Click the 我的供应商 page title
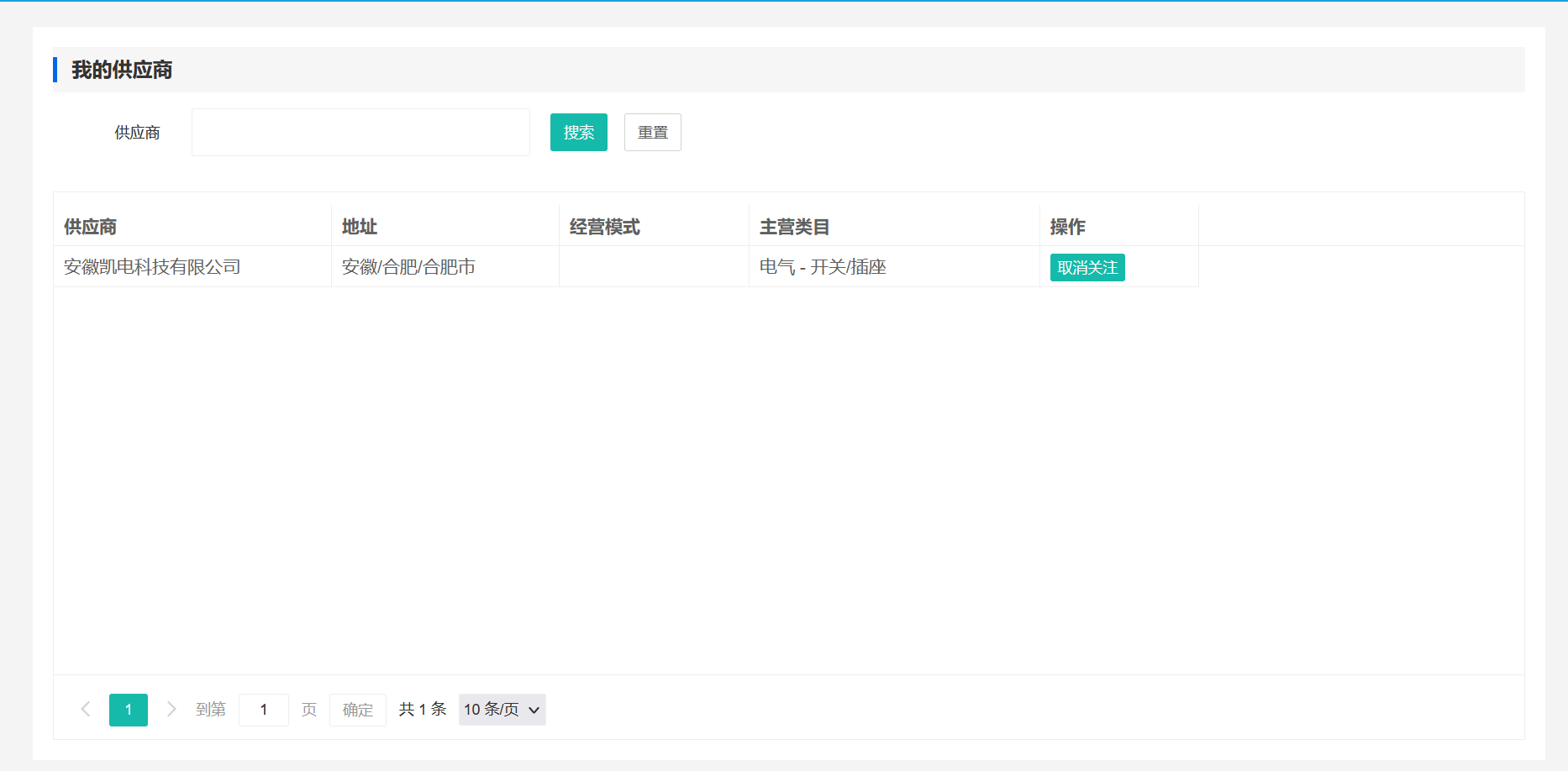Viewport: 1568px width, 771px height. coord(122,70)
